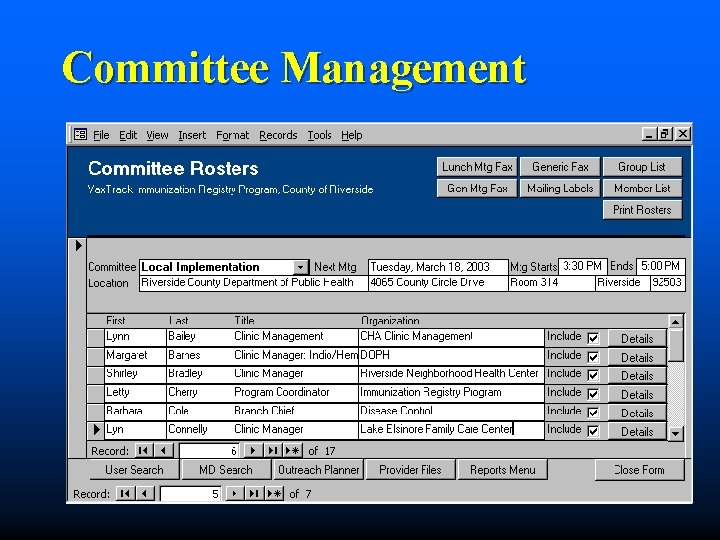
Task: Click the Program Coordinator title cell
Action: pyautogui.click(x=295, y=393)
